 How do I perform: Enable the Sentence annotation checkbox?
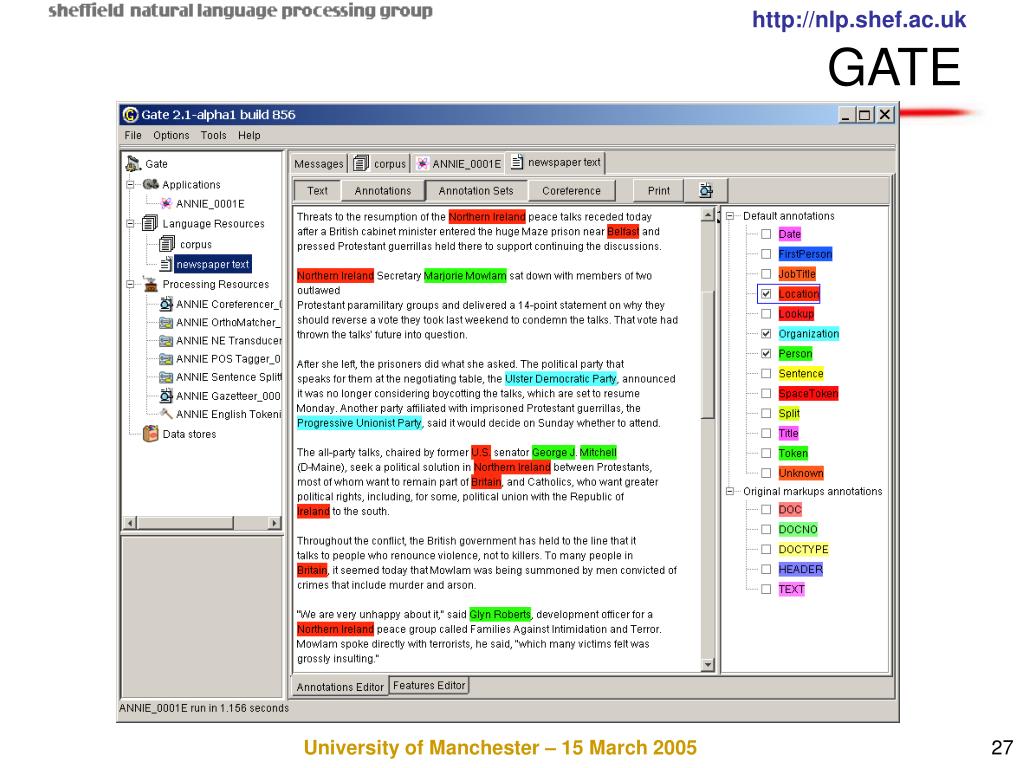[x=766, y=374]
